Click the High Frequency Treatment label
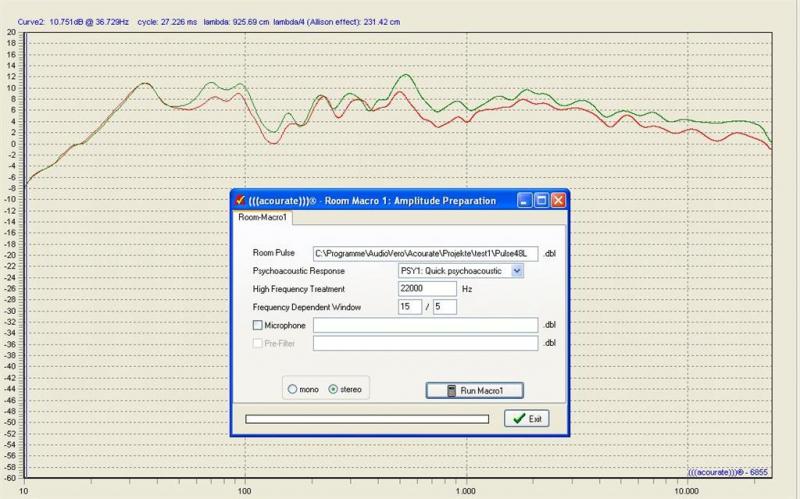Screen dimensions: 800x499 coord(298,289)
